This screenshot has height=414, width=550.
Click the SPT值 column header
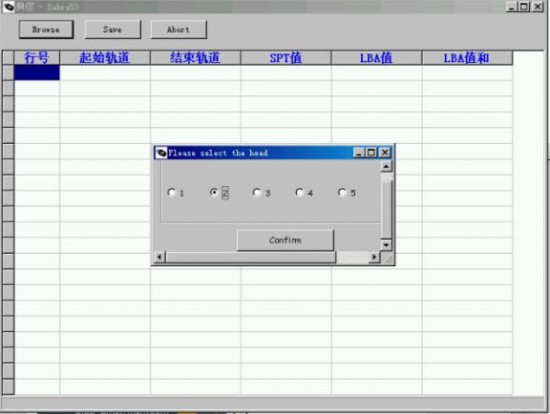pos(286,58)
